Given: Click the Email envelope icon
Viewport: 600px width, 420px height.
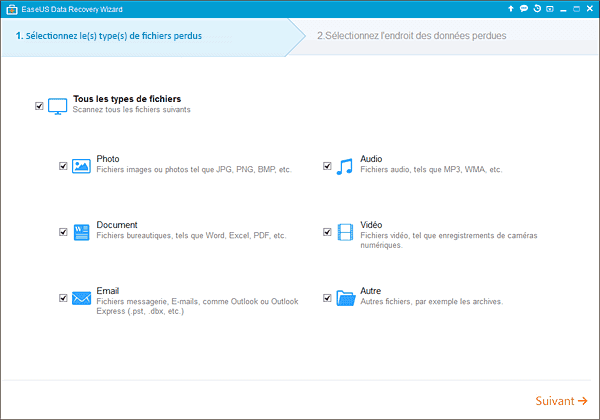Looking at the screenshot, I should [x=82, y=298].
